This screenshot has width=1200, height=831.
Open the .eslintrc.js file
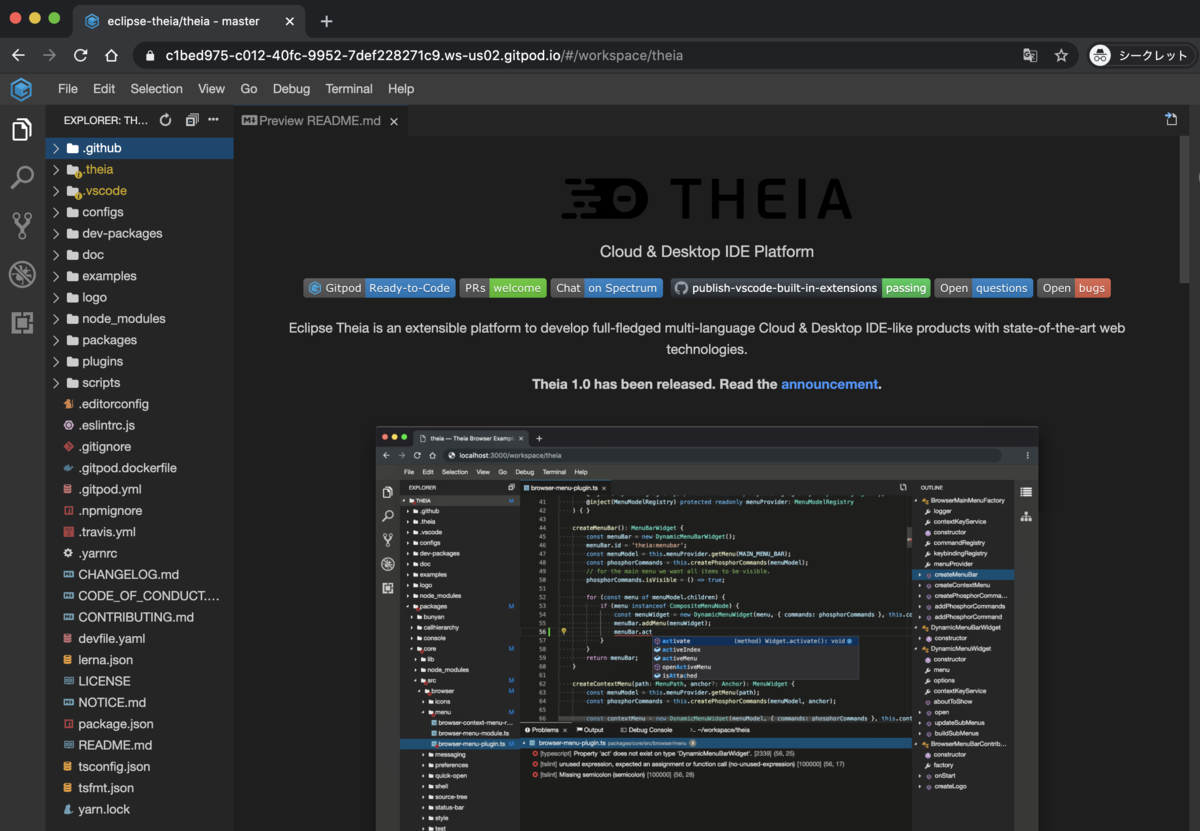(x=139, y=425)
